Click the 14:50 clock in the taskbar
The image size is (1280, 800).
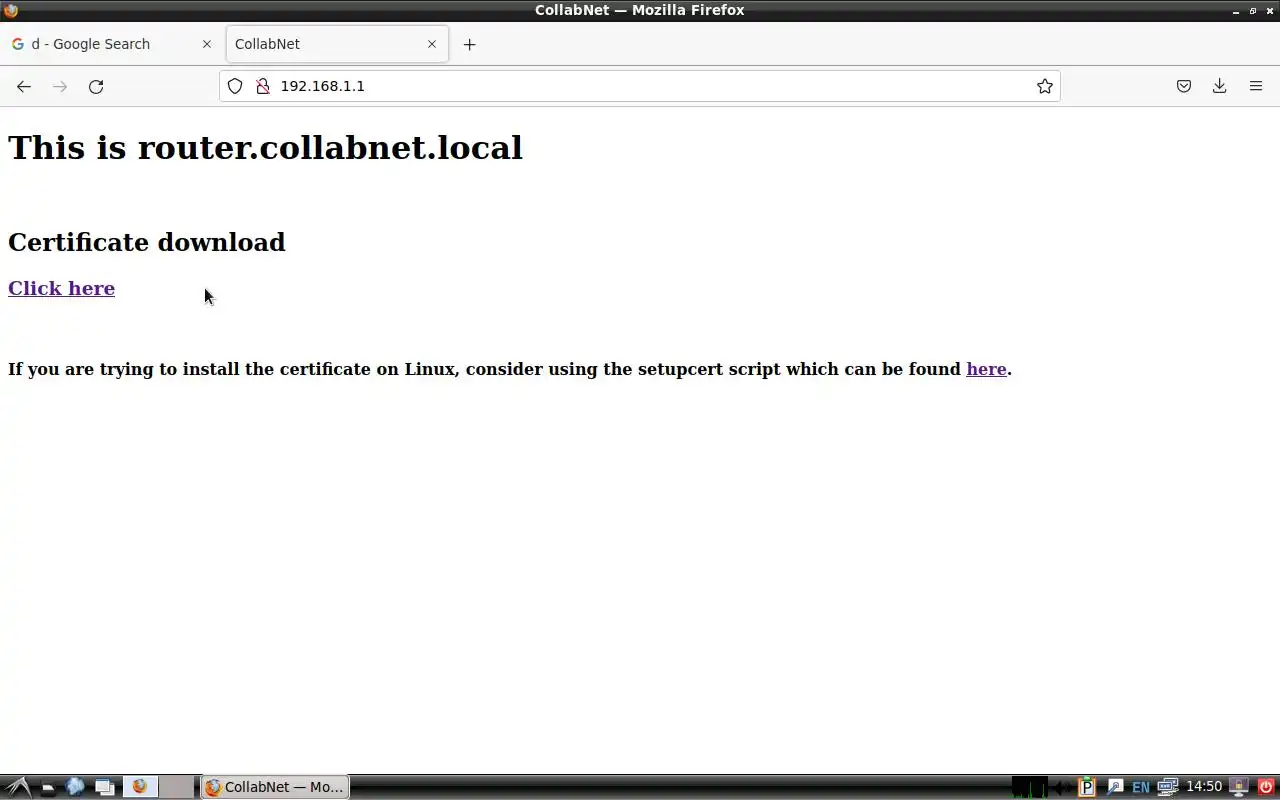(1204, 787)
